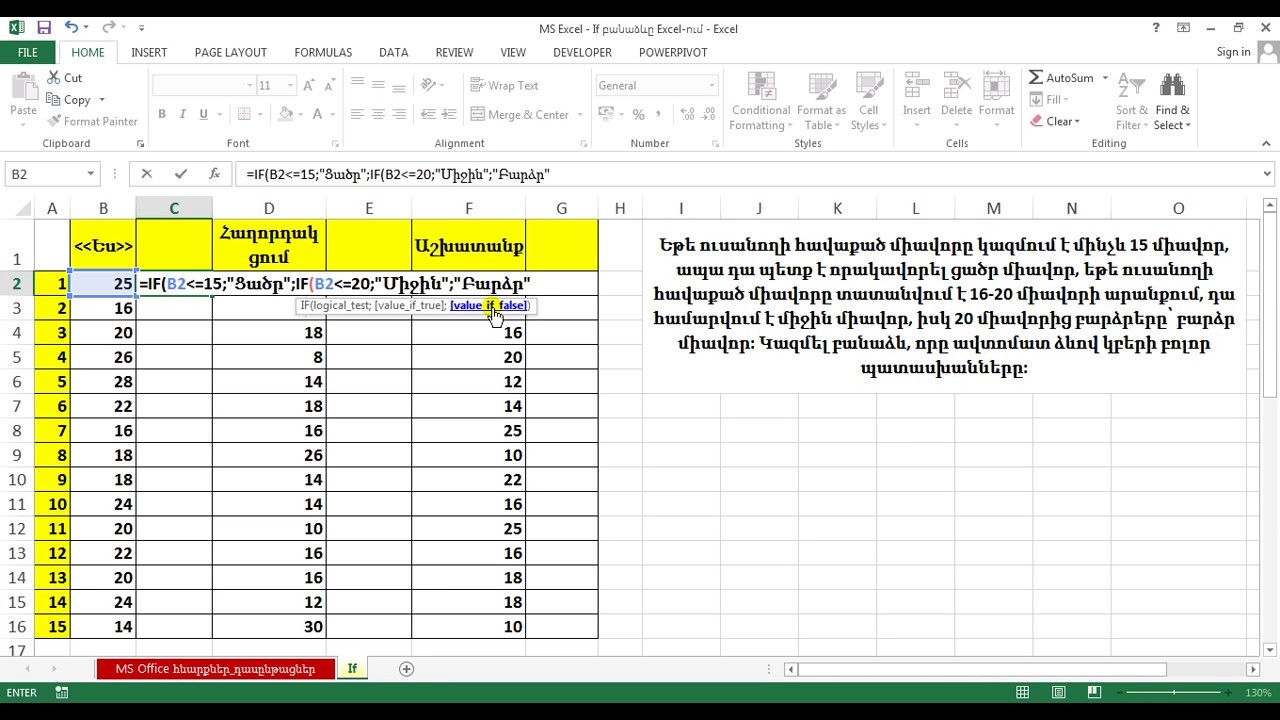The image size is (1280, 720).
Task: Click the Copy button
Action: click(x=77, y=100)
